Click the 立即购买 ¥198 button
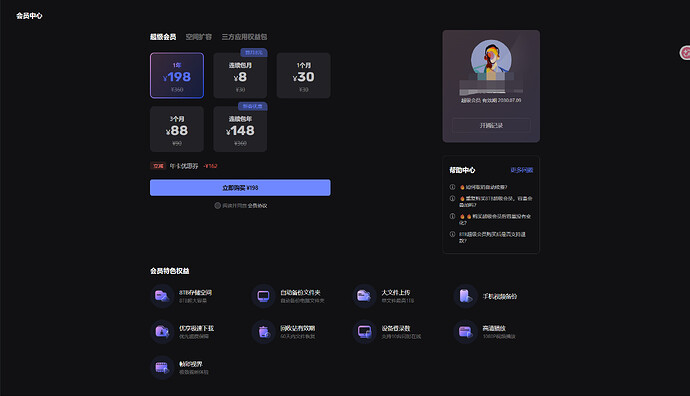This screenshot has height=396, width=690. click(240, 187)
